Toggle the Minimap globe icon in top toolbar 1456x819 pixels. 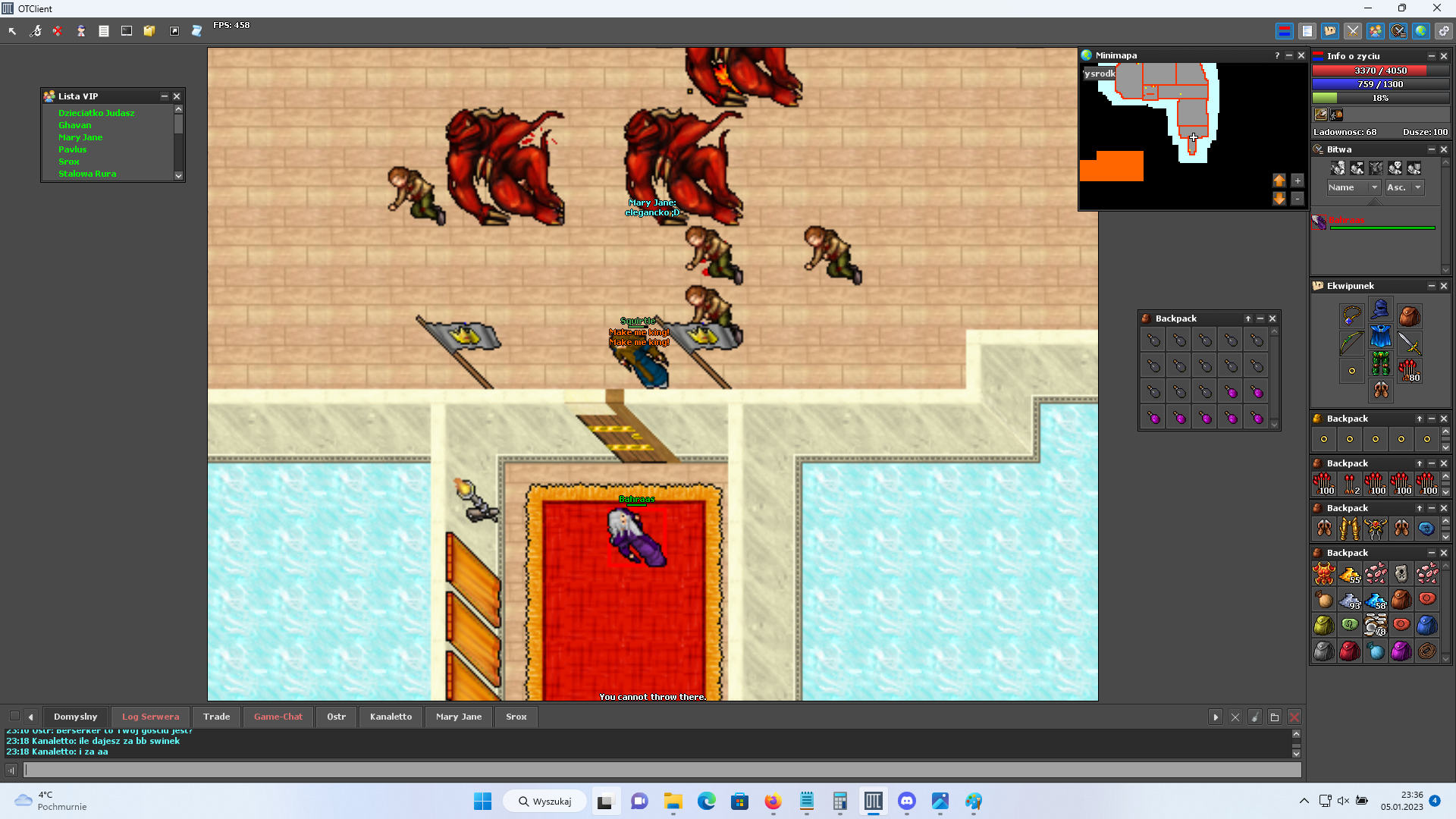[1420, 31]
